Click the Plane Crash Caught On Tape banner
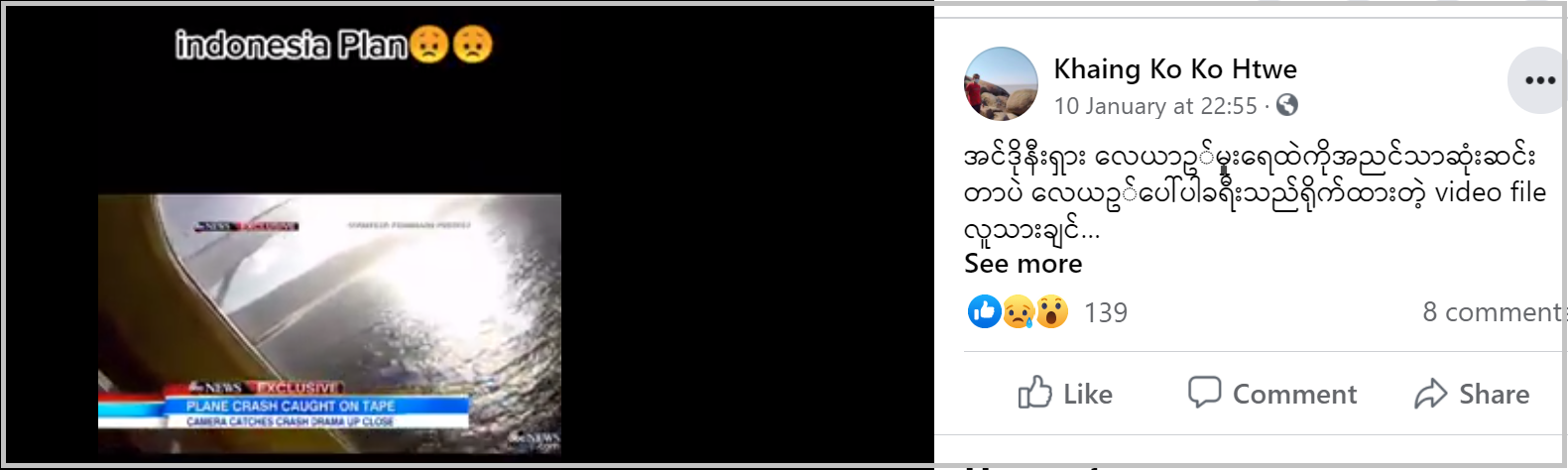 pyautogui.click(x=291, y=407)
